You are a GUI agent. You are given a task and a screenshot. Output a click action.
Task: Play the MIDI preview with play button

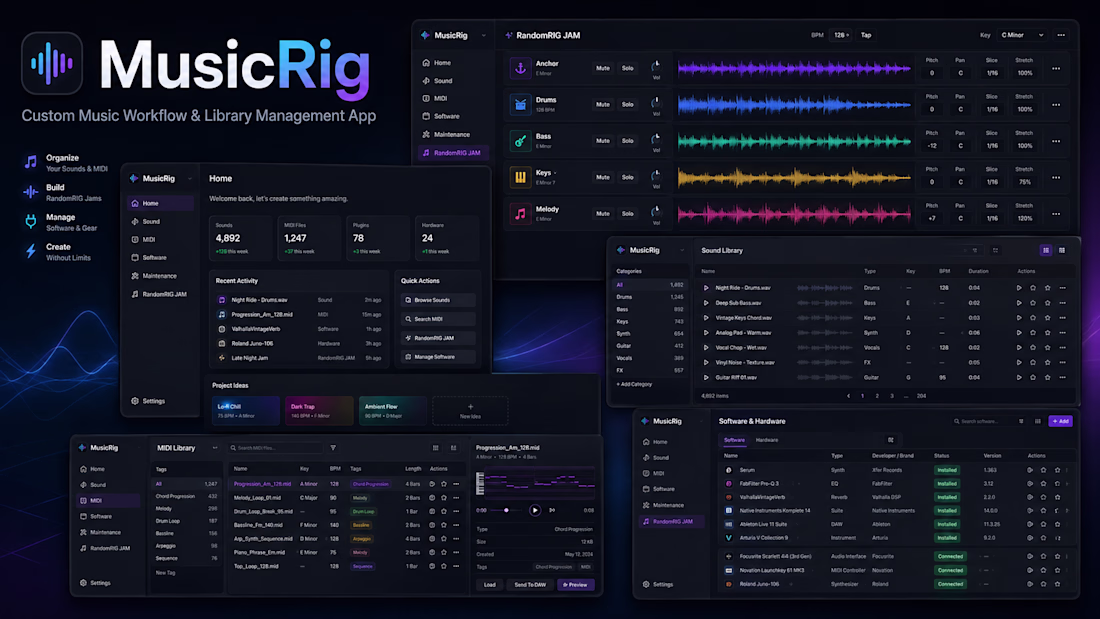tap(535, 510)
